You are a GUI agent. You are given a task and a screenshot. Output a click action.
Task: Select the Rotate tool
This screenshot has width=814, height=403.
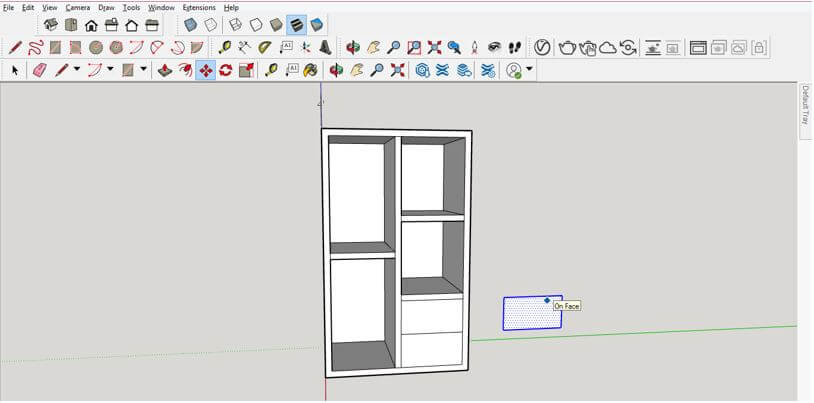click(225, 70)
